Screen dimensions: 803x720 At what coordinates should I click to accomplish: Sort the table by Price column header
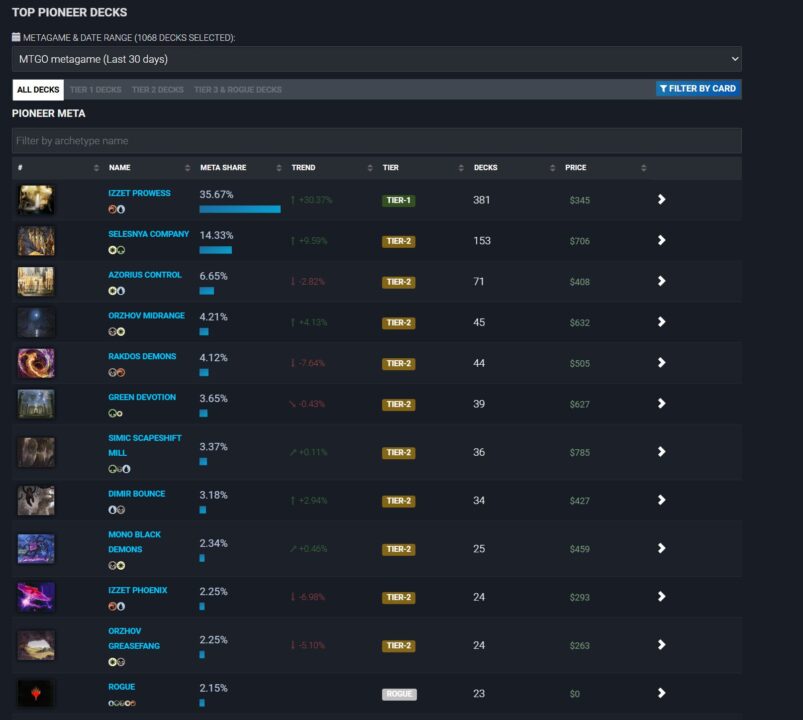point(575,168)
